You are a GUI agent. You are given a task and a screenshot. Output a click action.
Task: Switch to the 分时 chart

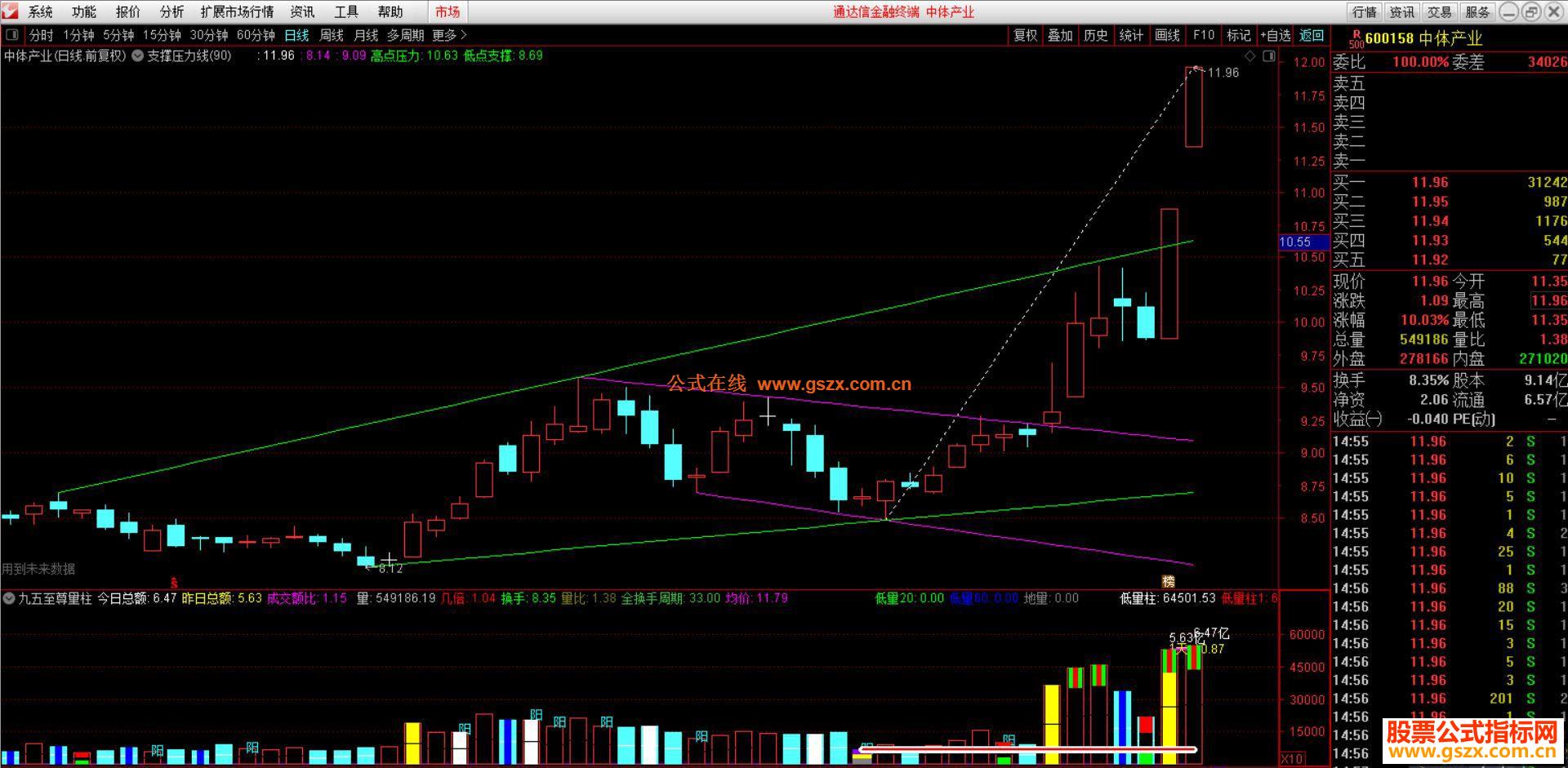pos(41,35)
